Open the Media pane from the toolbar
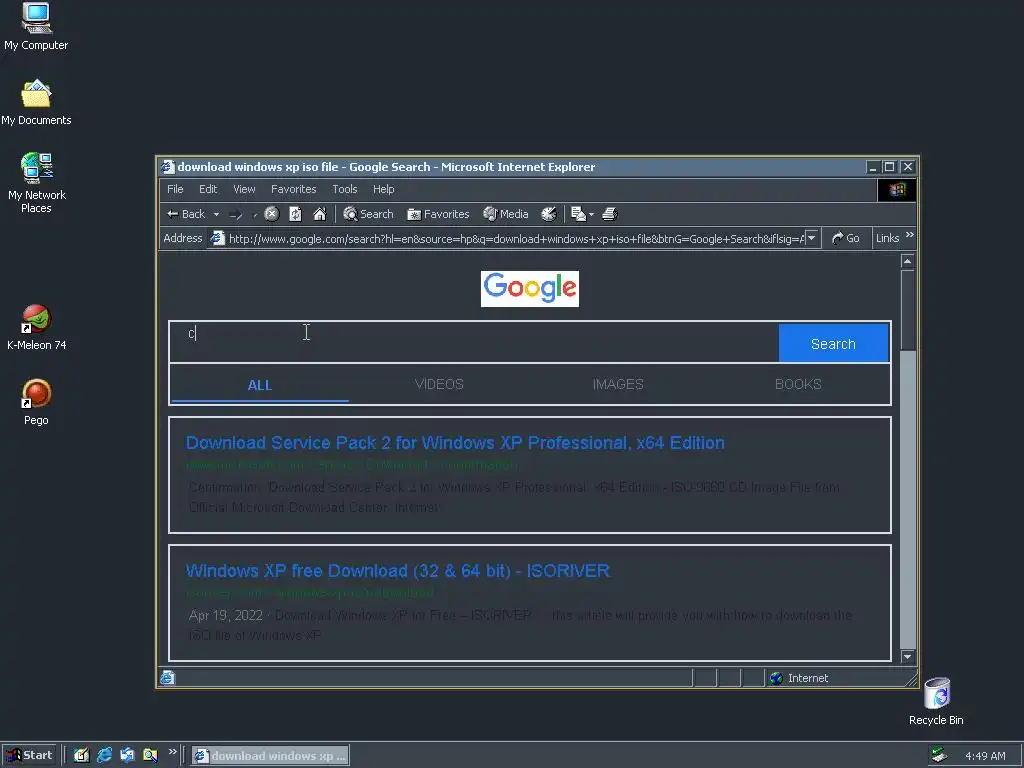 pyautogui.click(x=505, y=214)
